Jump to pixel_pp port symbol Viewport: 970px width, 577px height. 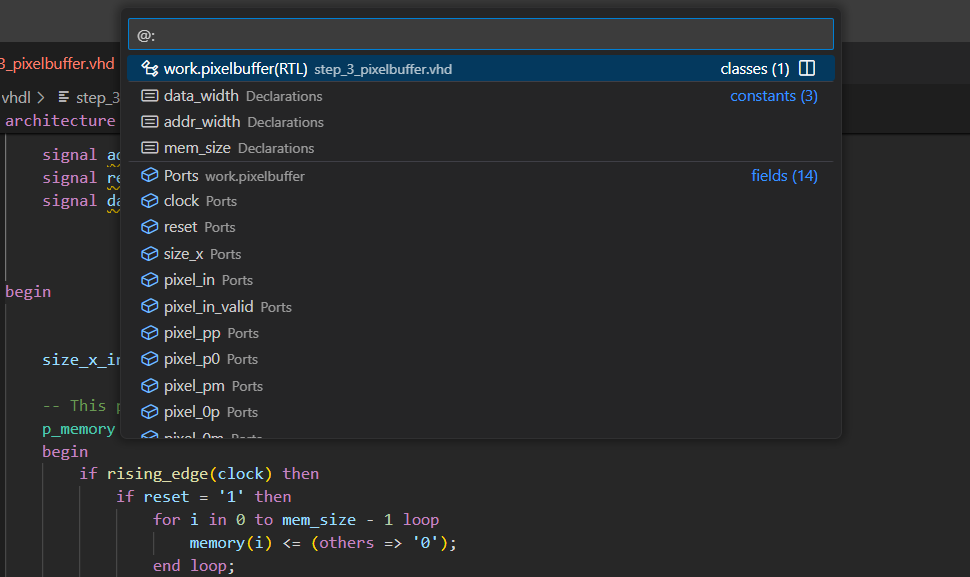(192, 333)
